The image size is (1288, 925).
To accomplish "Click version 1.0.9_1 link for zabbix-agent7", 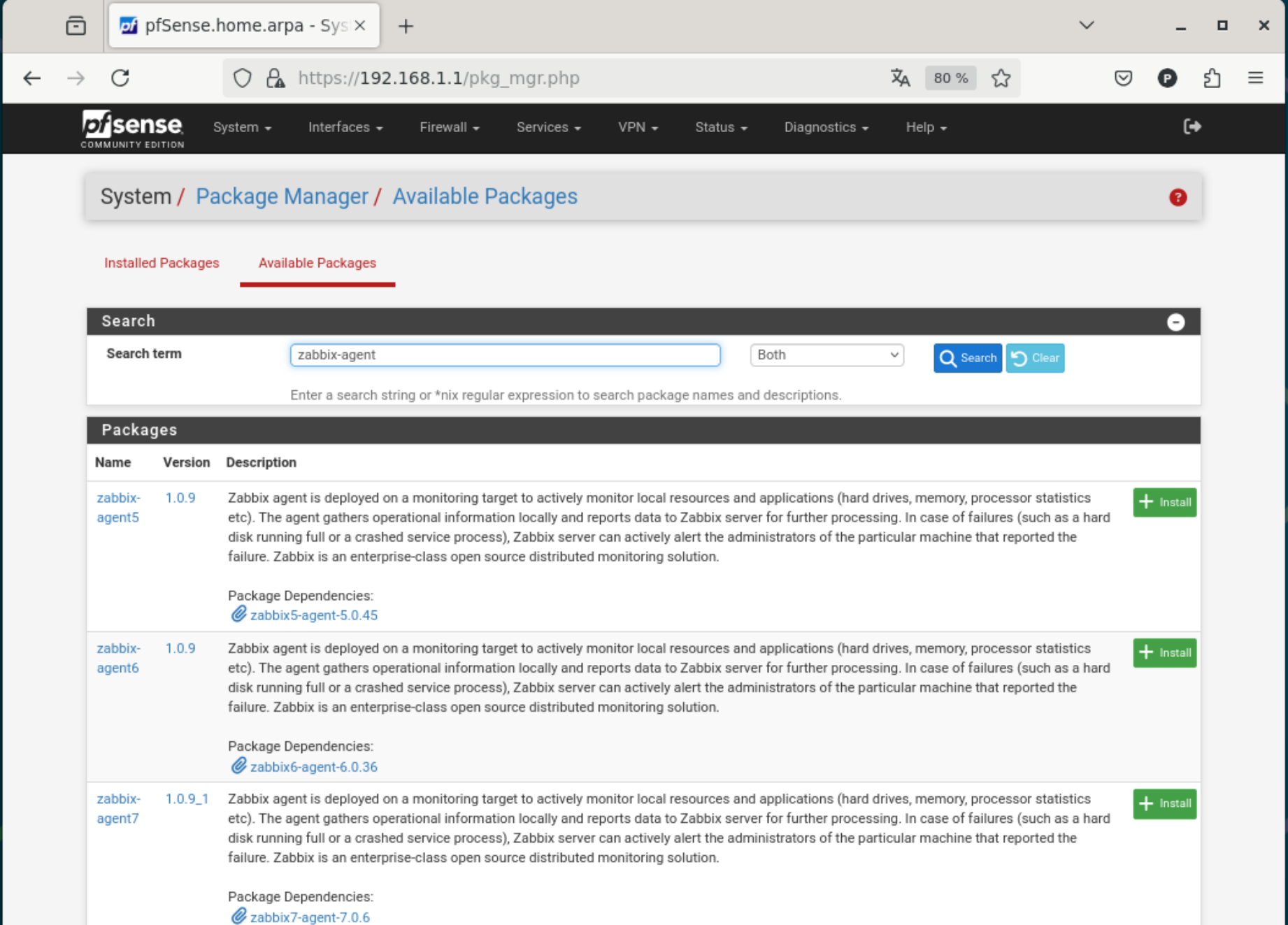I will click(187, 798).
